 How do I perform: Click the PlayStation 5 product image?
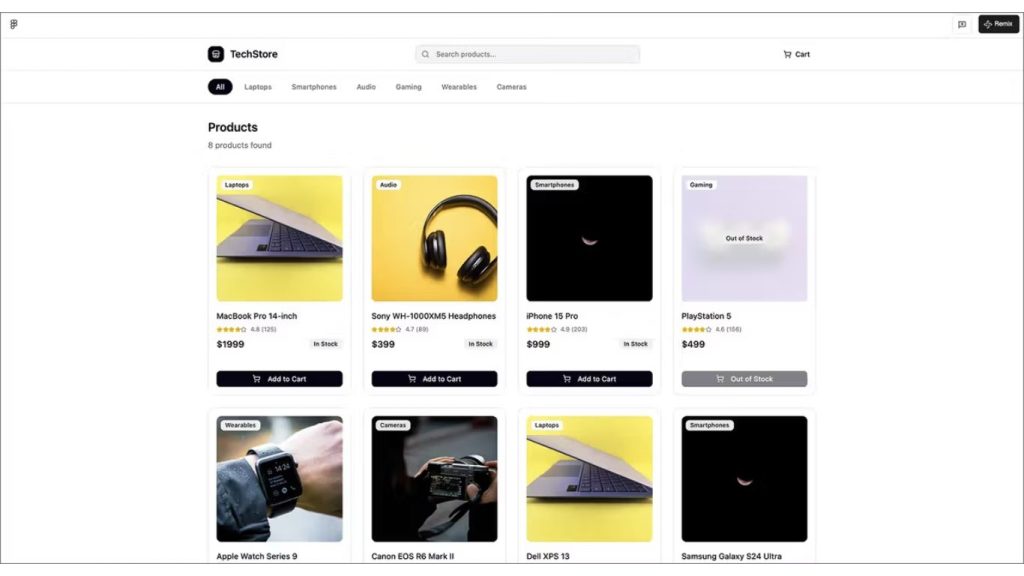tap(744, 239)
